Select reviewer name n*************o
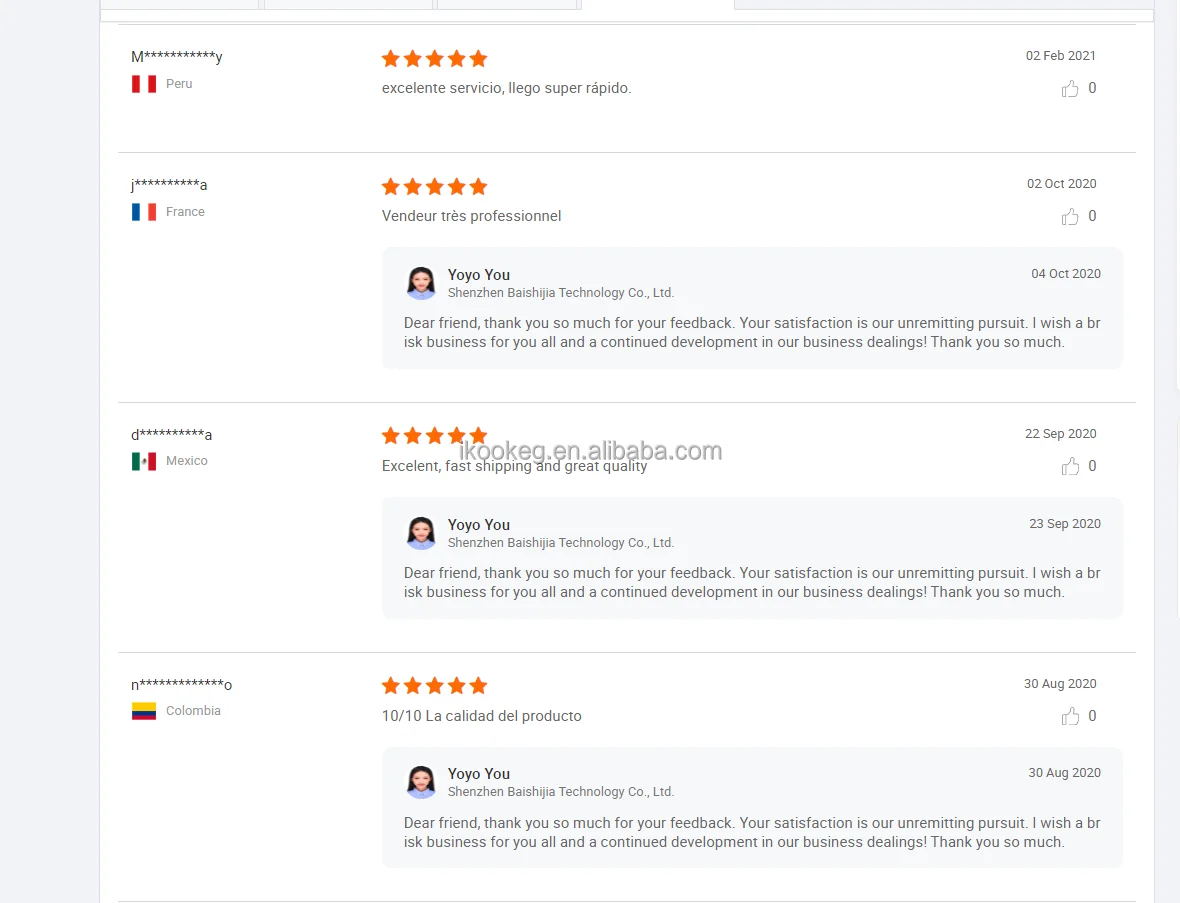 pos(181,684)
